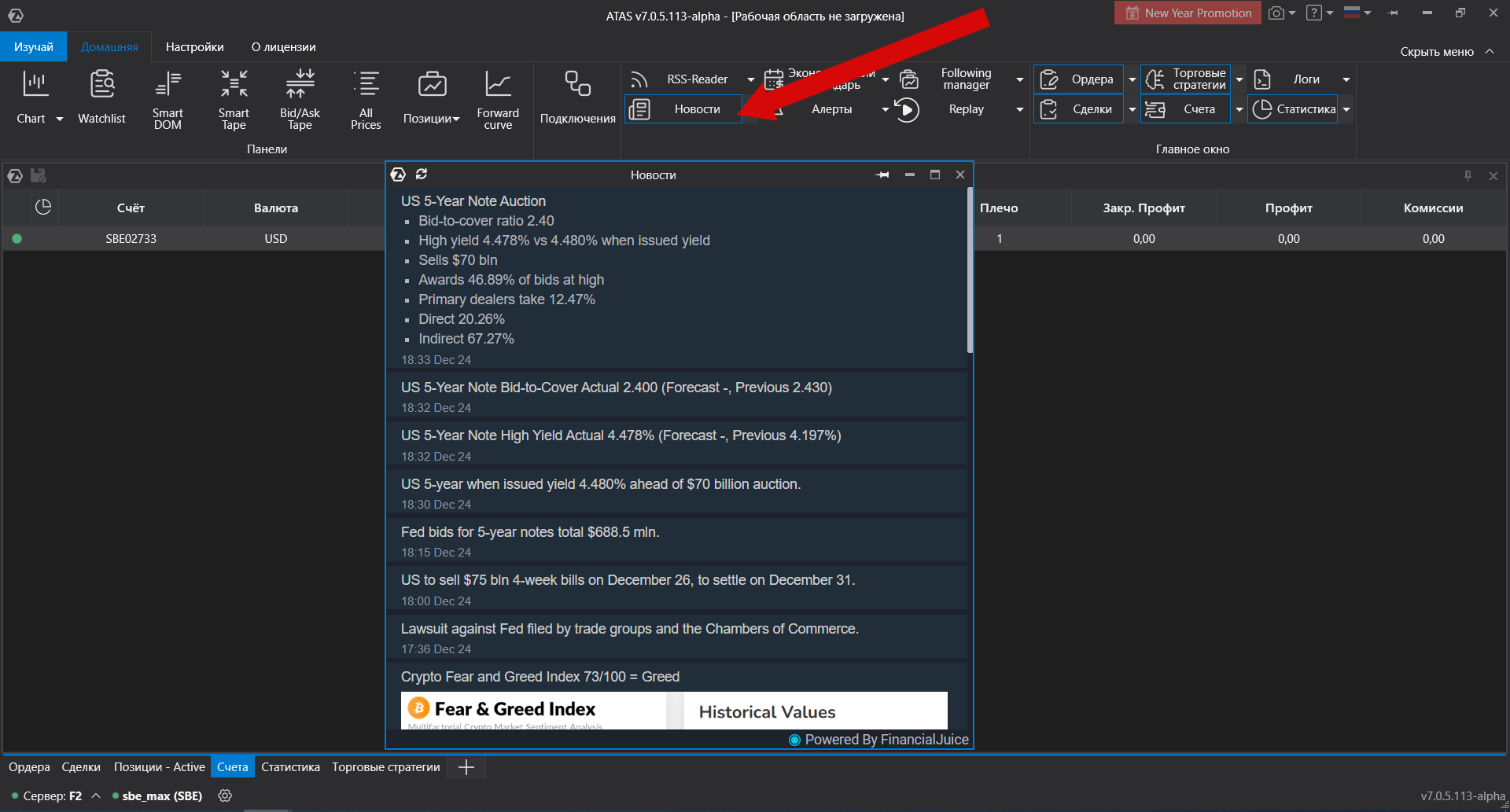
Task: Expand the Позиции dropdown arrow
Action: pos(456,119)
